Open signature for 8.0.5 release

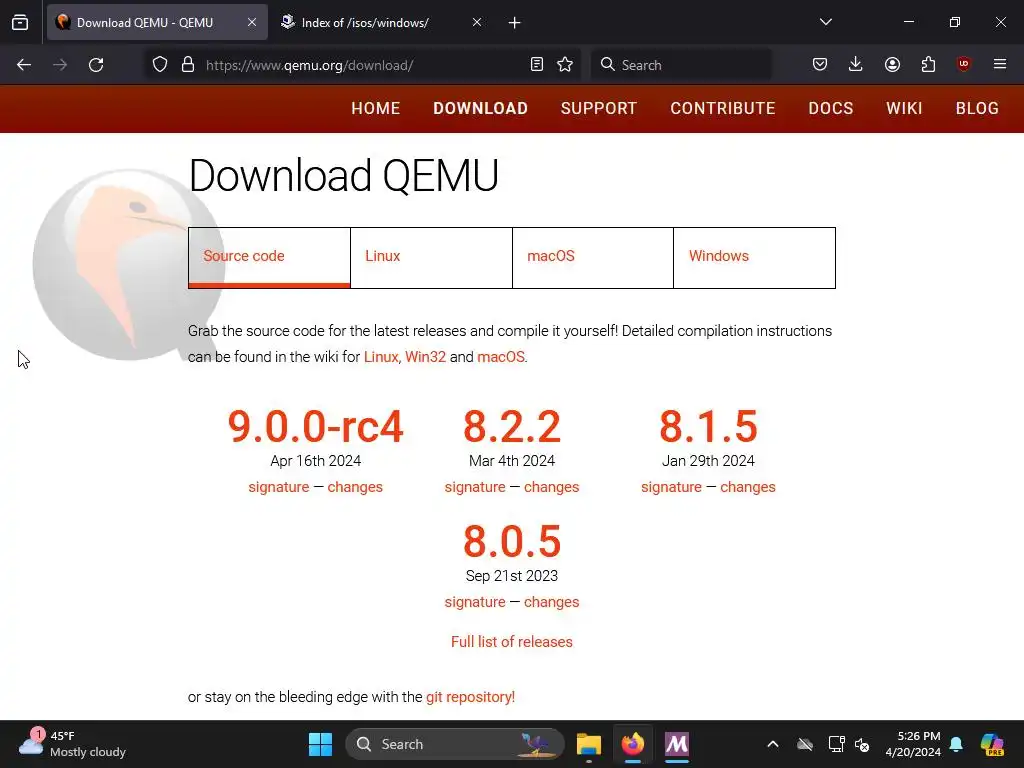click(475, 602)
